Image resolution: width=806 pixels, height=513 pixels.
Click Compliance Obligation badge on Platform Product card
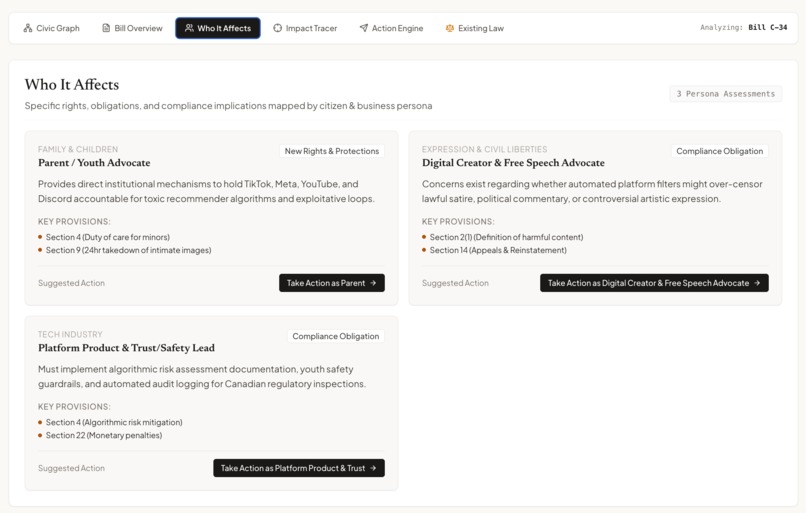(x=336, y=336)
